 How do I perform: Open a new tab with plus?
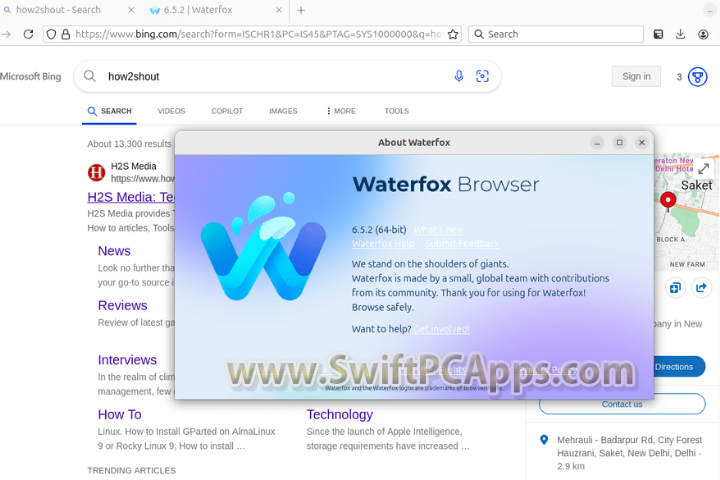tap(301, 10)
